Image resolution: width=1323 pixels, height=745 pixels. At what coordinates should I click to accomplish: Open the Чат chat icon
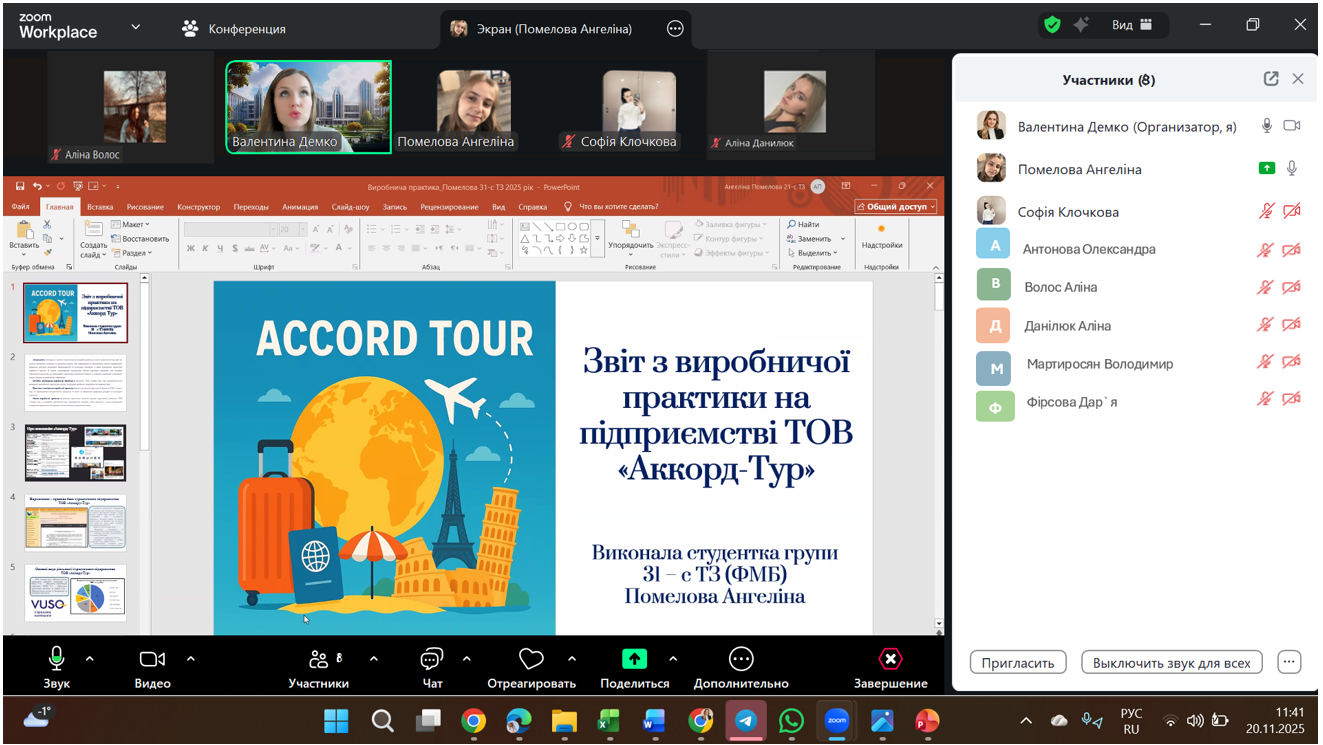tap(432, 660)
